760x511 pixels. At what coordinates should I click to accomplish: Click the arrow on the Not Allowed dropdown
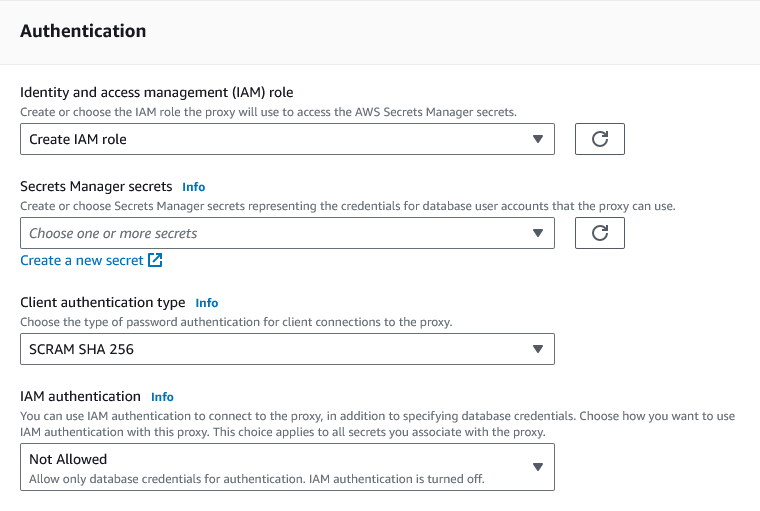(537, 467)
